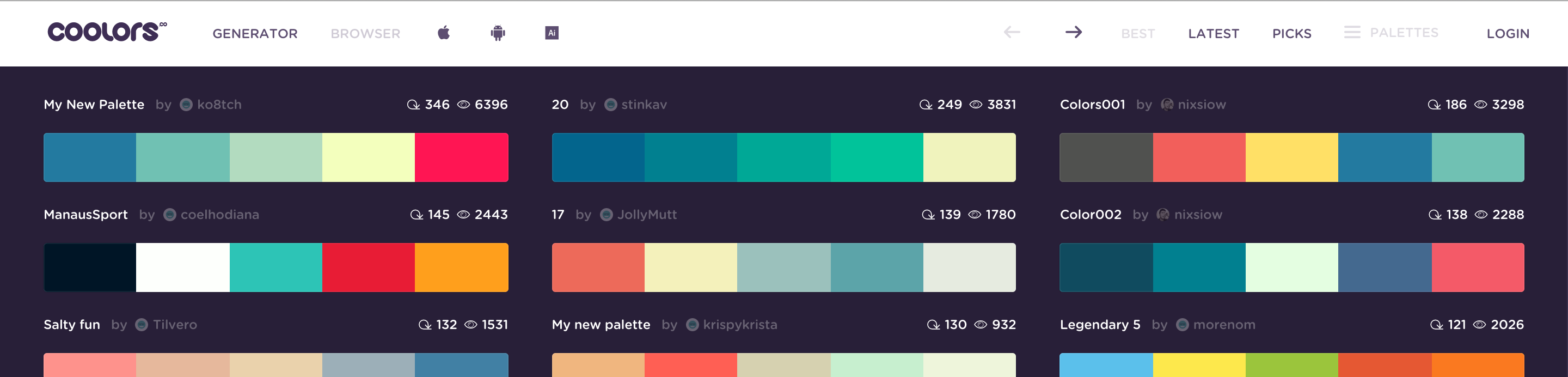Switch to the Latest palettes tab

(x=1213, y=33)
